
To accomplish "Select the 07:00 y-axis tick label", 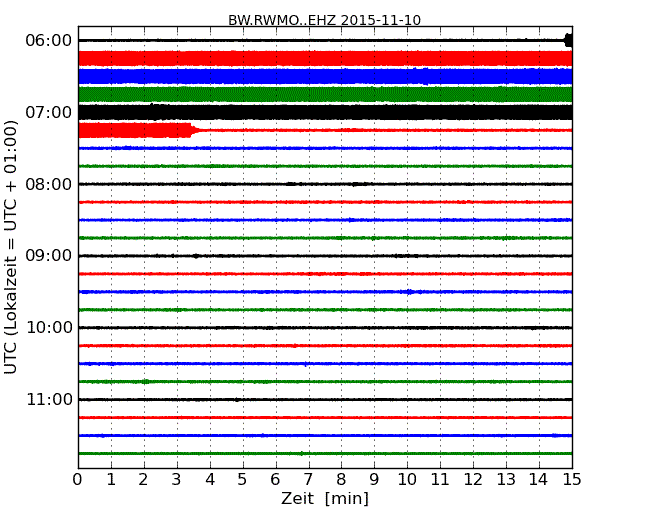I will [x=49, y=112].
